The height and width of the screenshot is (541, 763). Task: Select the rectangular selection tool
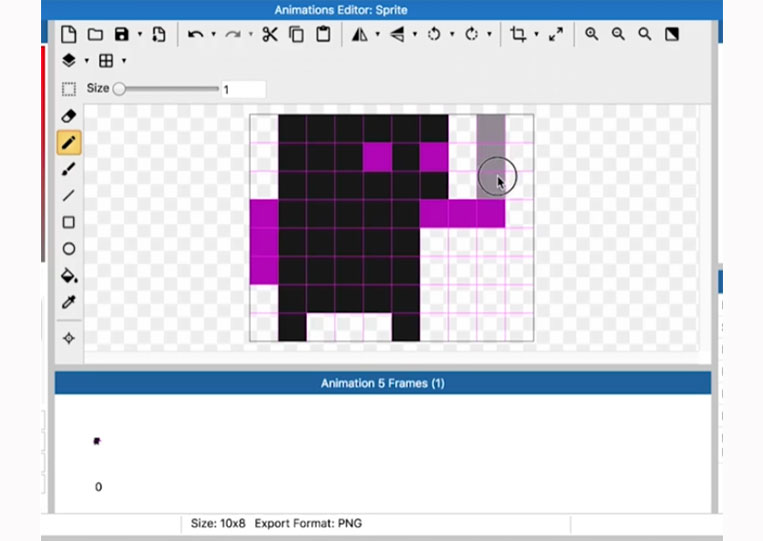tap(69, 89)
